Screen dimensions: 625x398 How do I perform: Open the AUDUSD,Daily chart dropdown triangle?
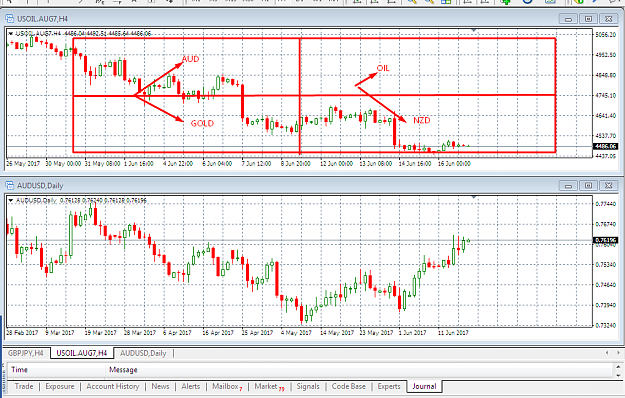[11, 200]
